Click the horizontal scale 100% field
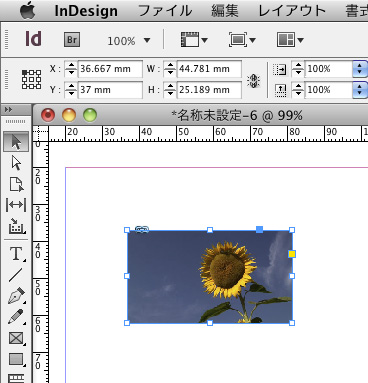Image resolution: width=368 pixels, height=383 pixels. pos(329,69)
